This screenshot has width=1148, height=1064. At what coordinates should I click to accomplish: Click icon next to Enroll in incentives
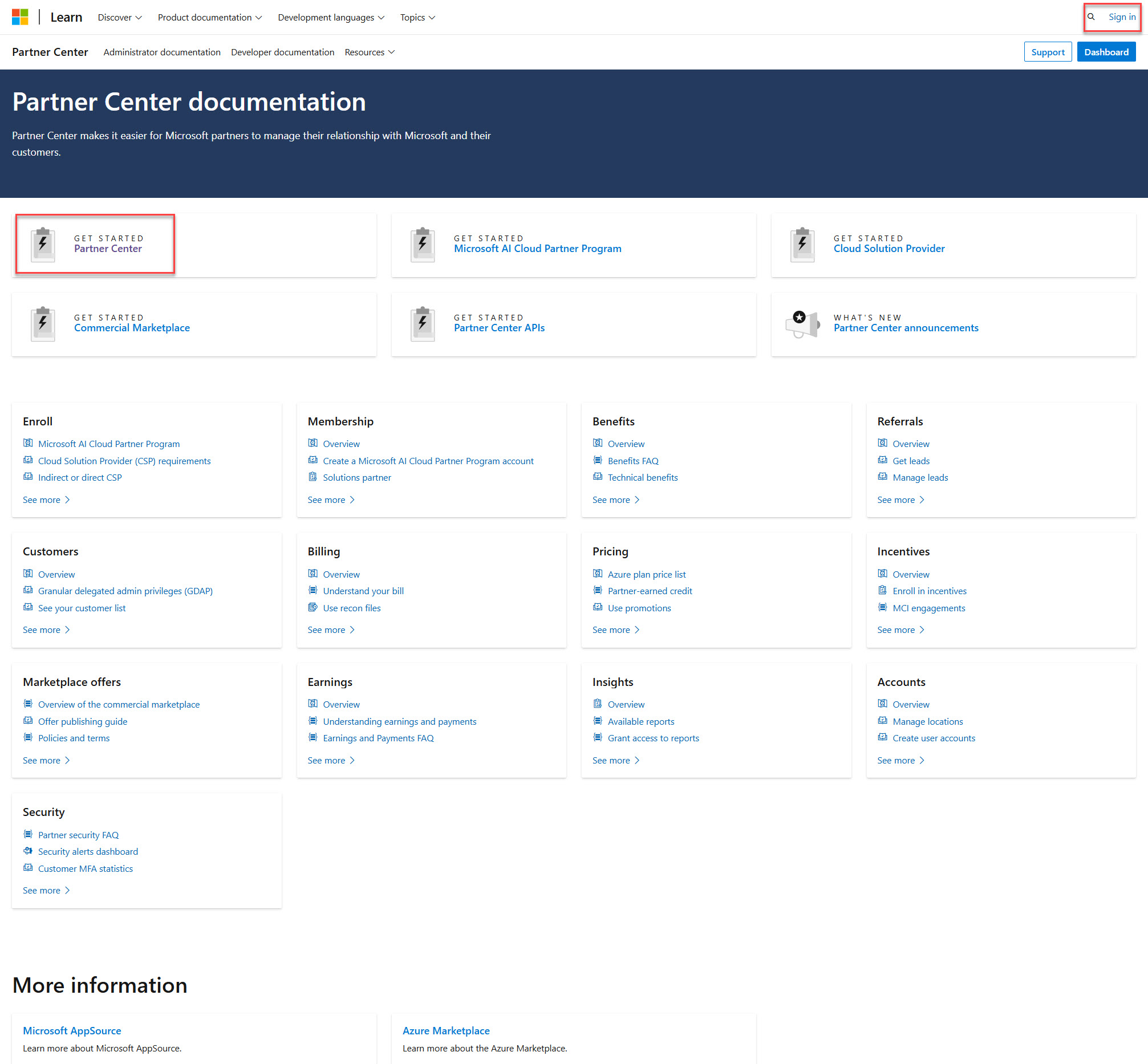(x=883, y=590)
